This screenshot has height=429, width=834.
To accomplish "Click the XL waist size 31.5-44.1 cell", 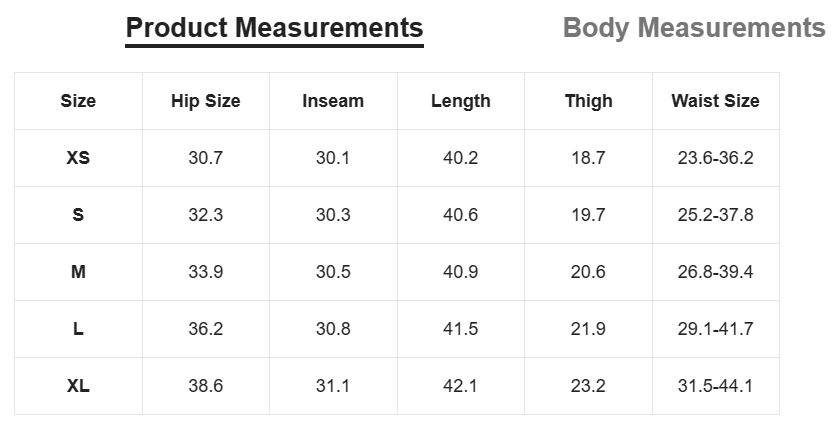I will (715, 385).
